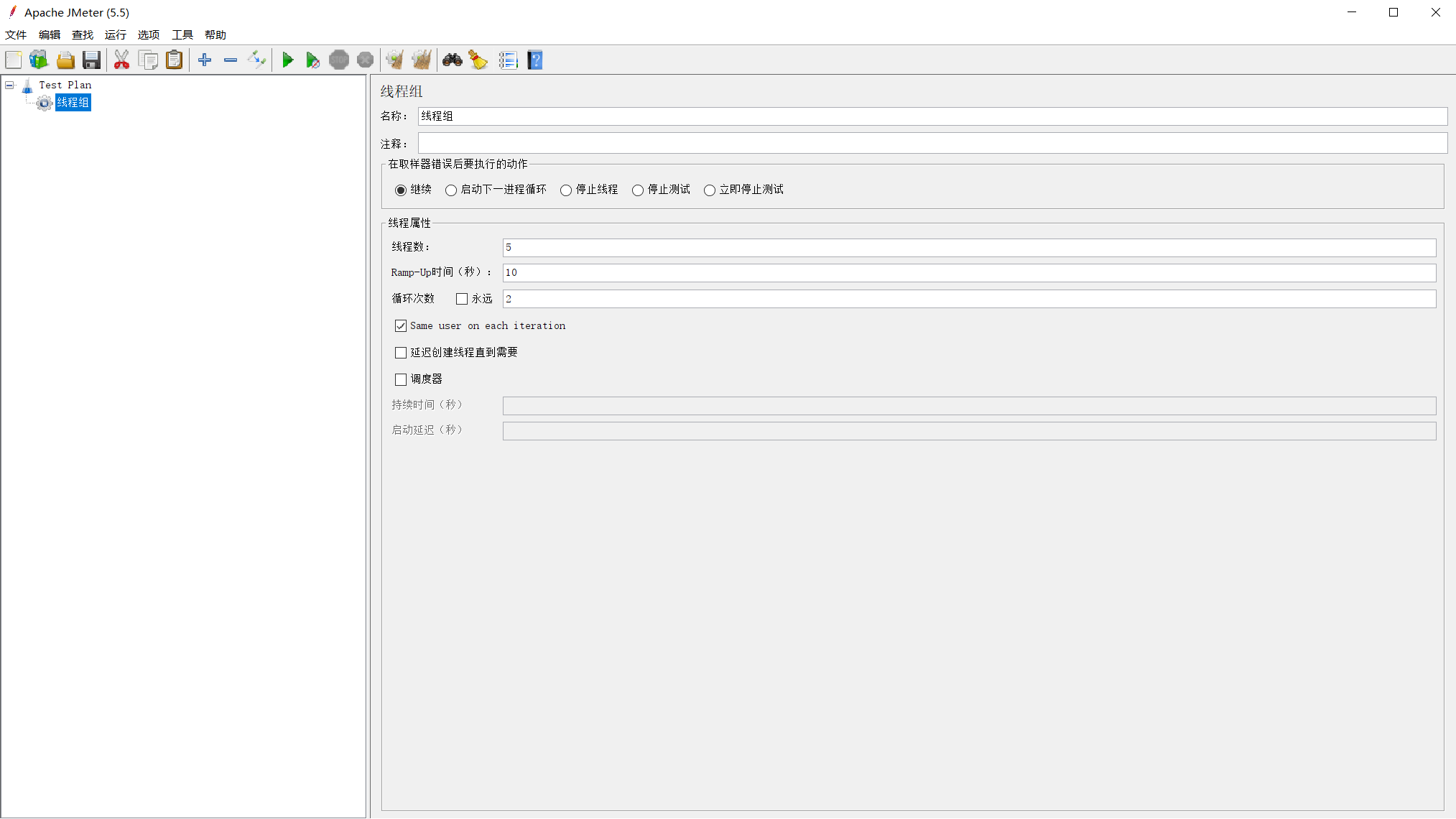Click the Stop test icon

point(339,60)
